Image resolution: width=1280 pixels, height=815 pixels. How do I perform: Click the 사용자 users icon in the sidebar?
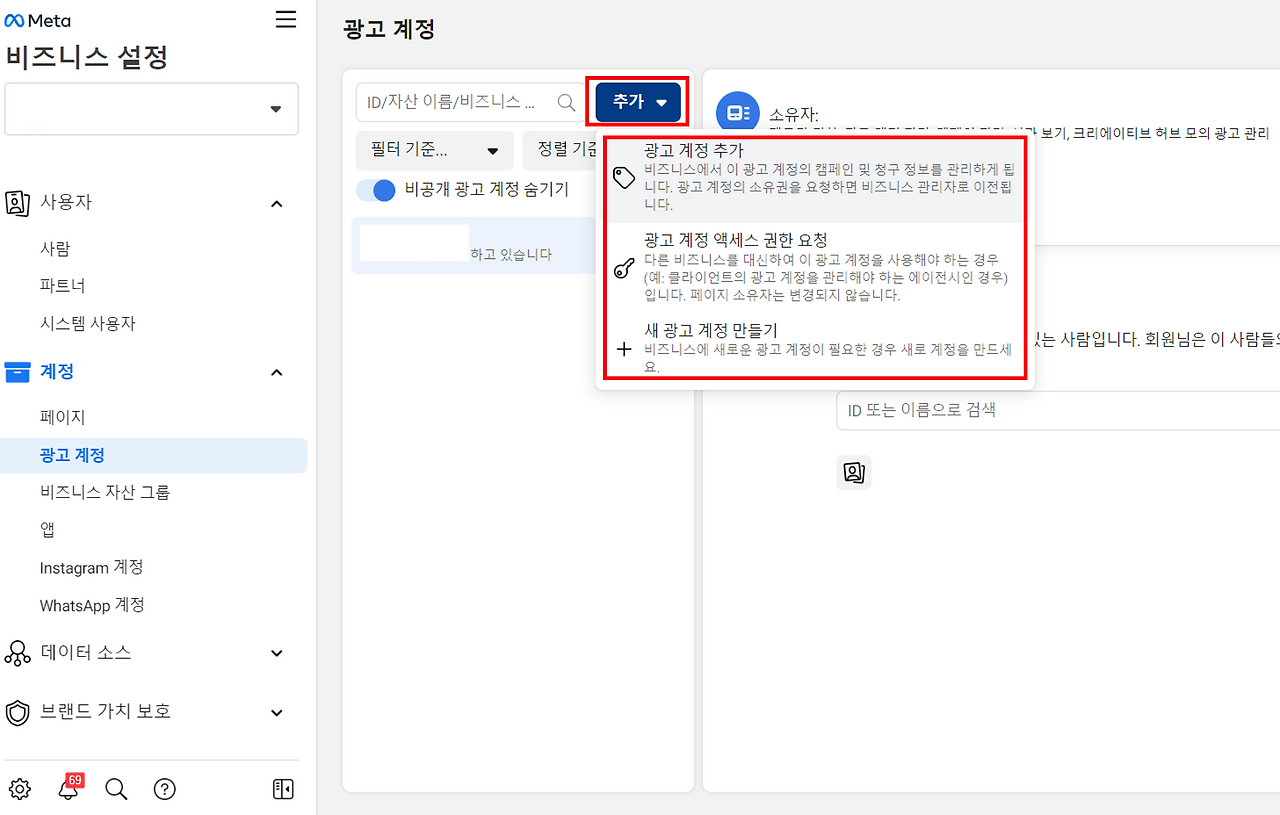17,202
